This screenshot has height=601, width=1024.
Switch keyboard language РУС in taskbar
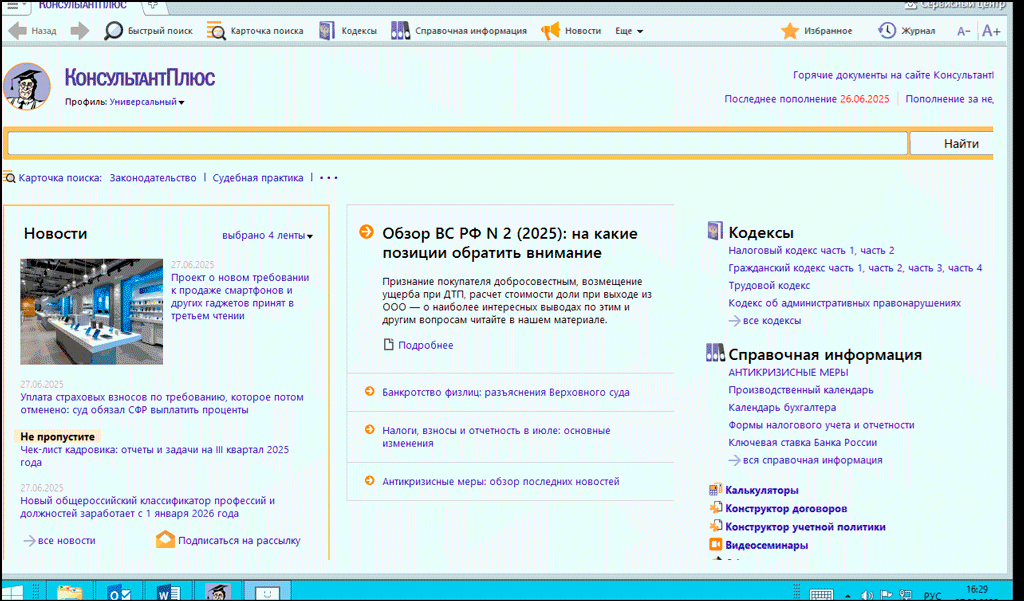tap(932, 596)
